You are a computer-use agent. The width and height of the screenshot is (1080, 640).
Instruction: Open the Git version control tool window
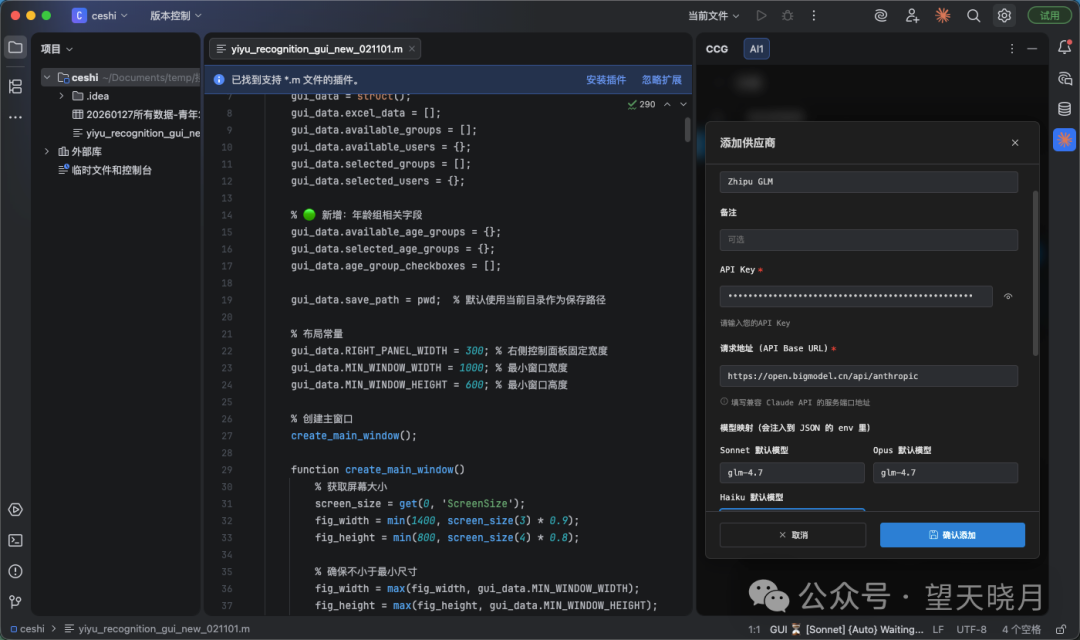tap(15, 601)
